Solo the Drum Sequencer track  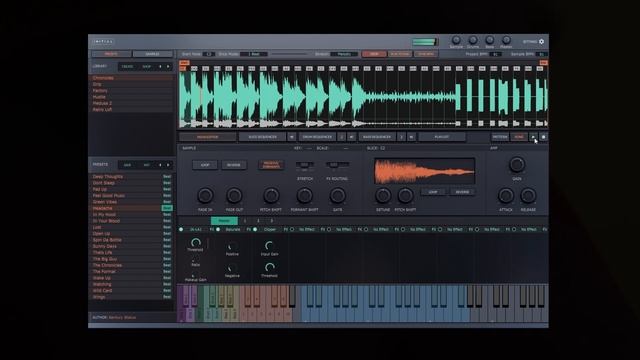342,137
